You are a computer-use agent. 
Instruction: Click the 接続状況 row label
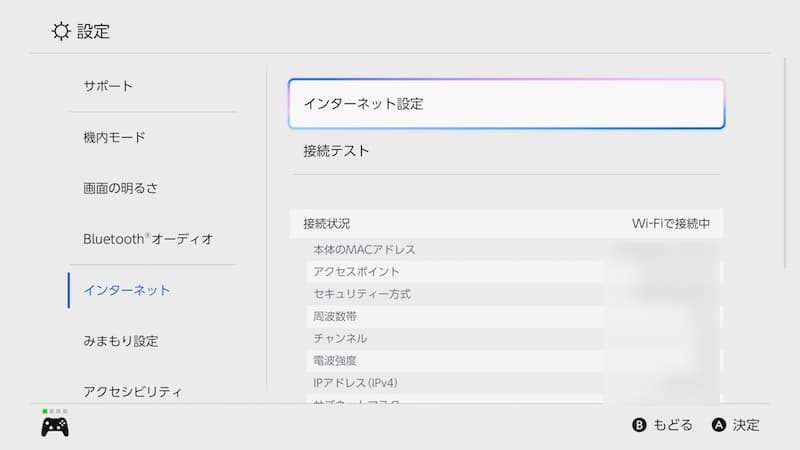(x=327, y=223)
